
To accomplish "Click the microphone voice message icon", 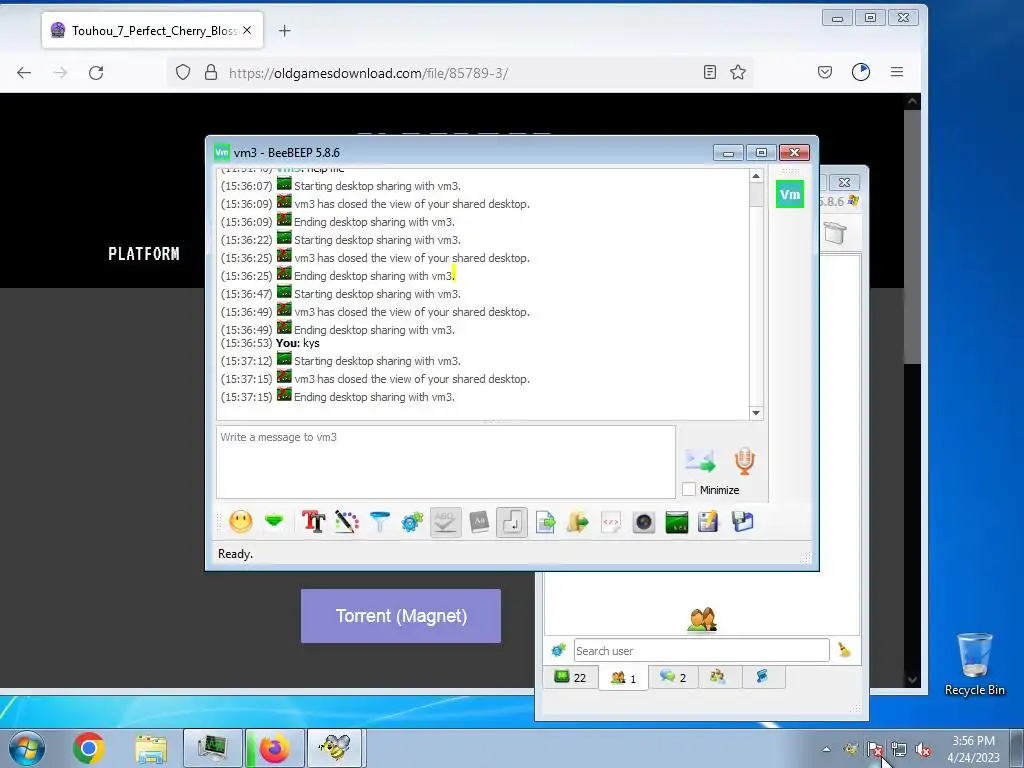I will point(744,460).
